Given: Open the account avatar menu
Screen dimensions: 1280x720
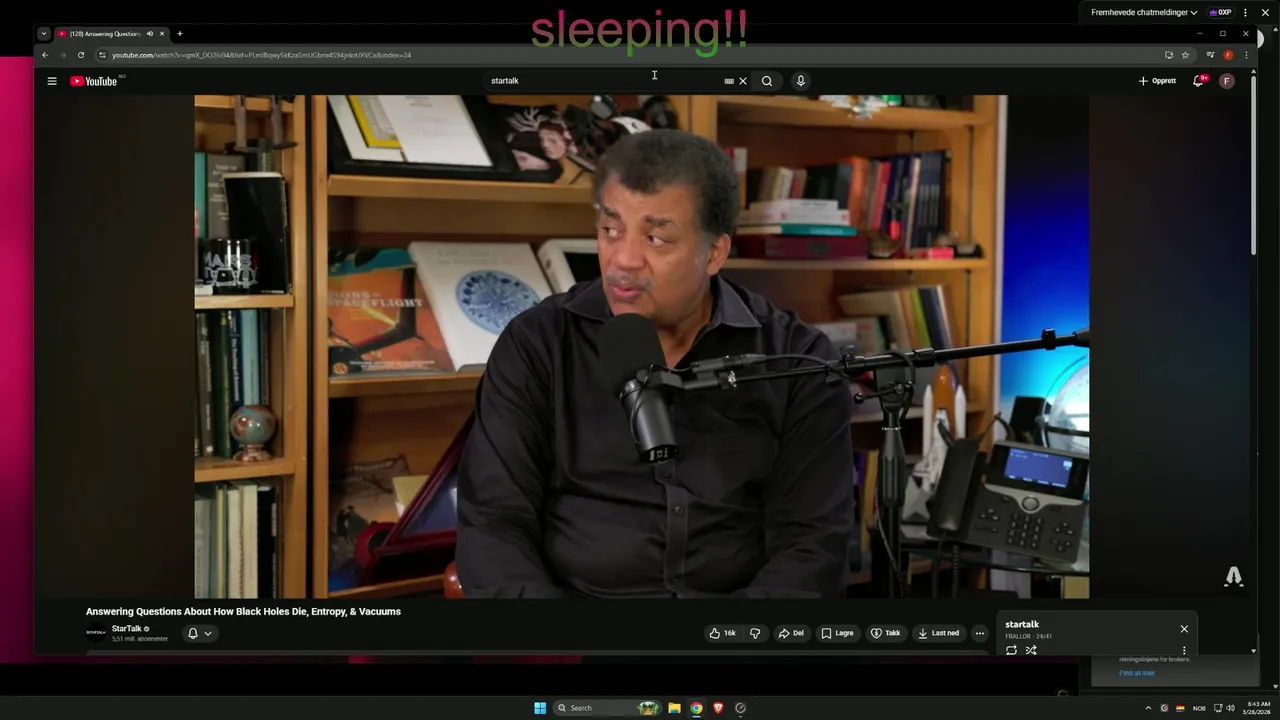Looking at the screenshot, I should click(x=1227, y=81).
